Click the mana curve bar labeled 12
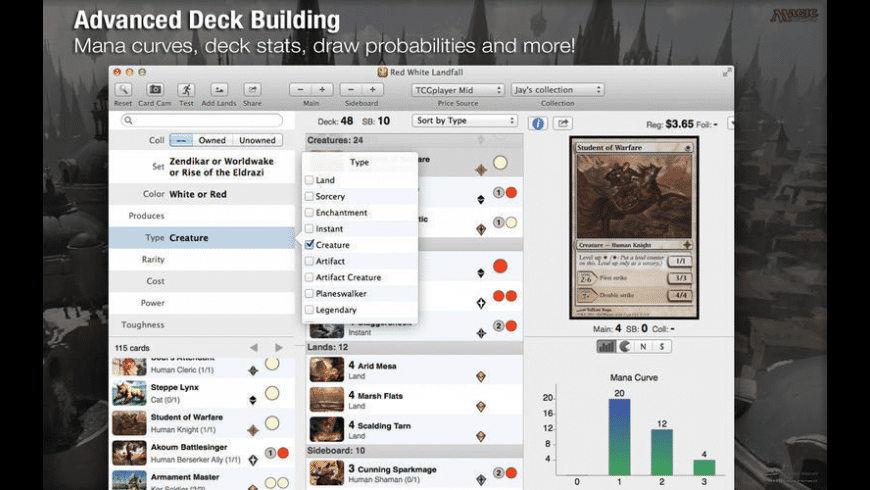870x490 pixels. (x=661, y=452)
